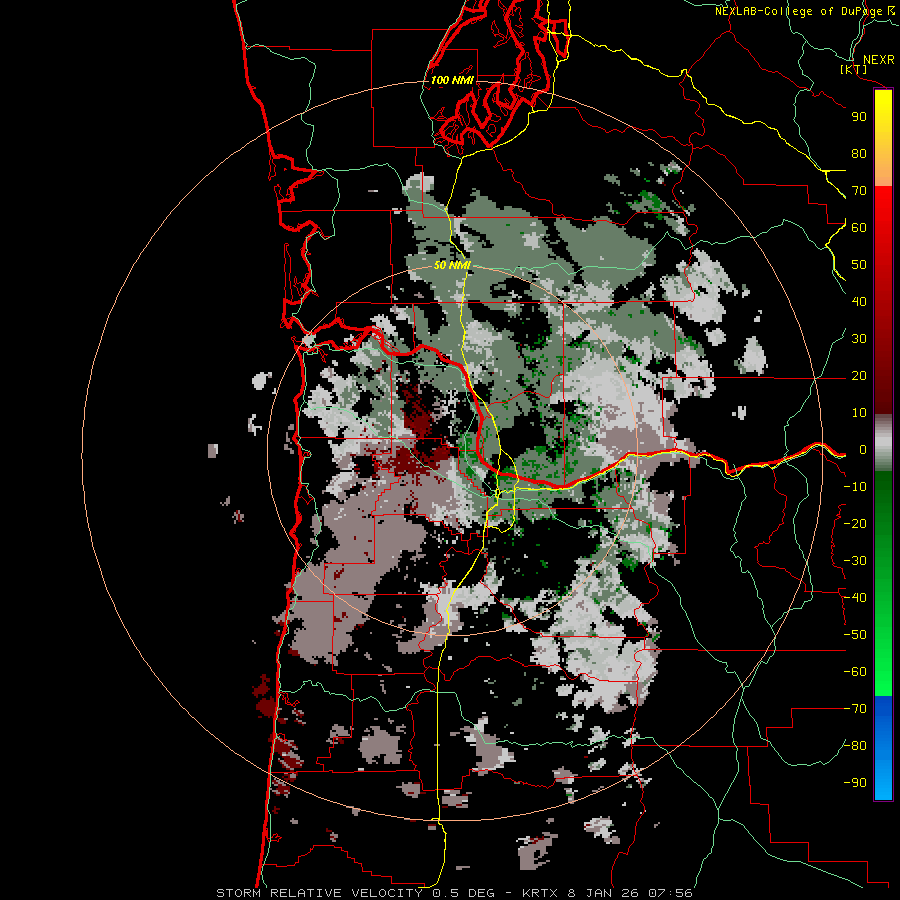Click the 10 value on the velocity scale
The image size is (900, 900).
[859, 413]
